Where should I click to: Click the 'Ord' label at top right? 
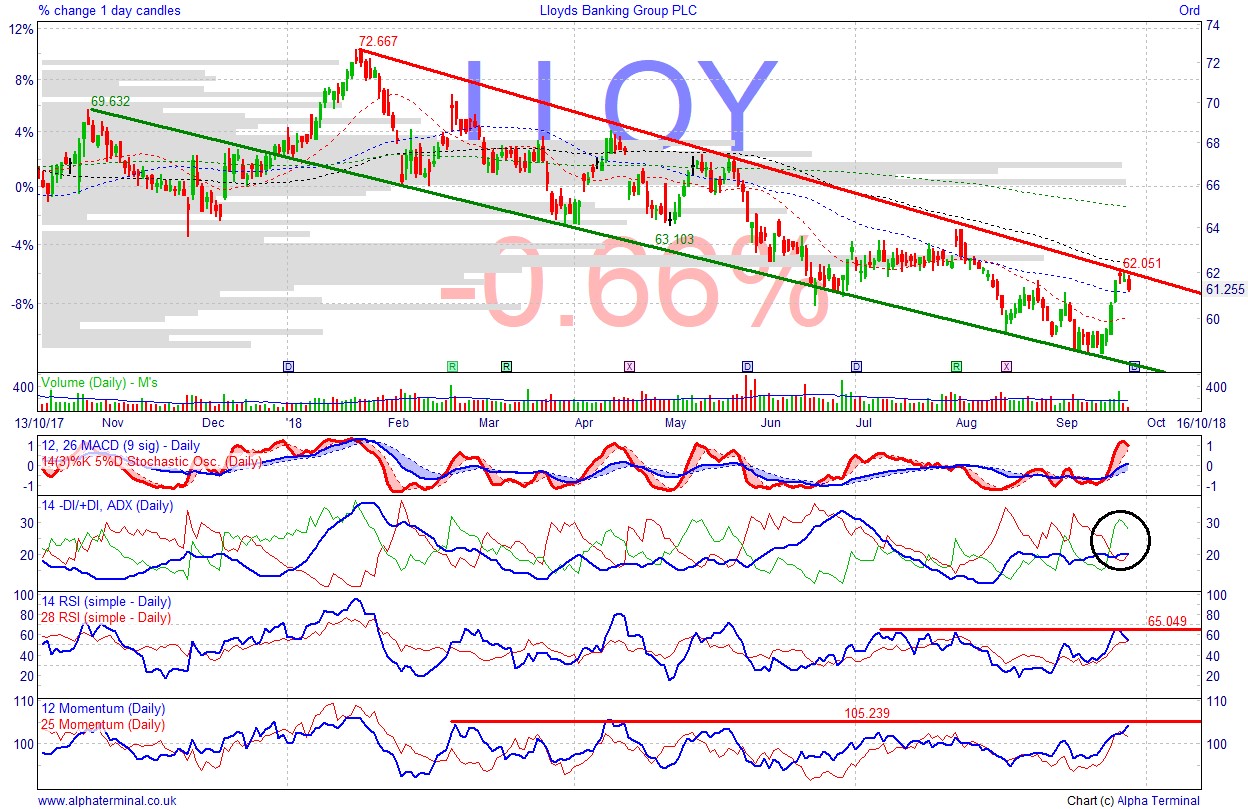(1189, 10)
